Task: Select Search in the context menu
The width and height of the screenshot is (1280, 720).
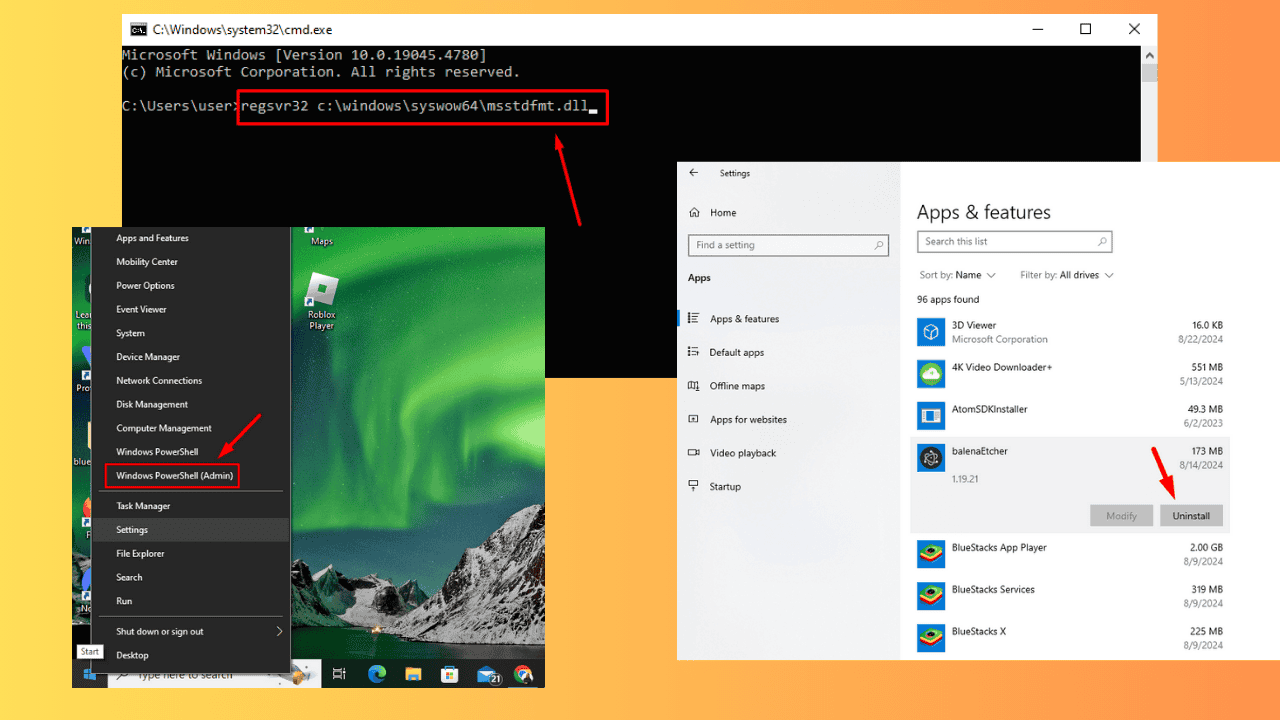Action: tap(129, 577)
